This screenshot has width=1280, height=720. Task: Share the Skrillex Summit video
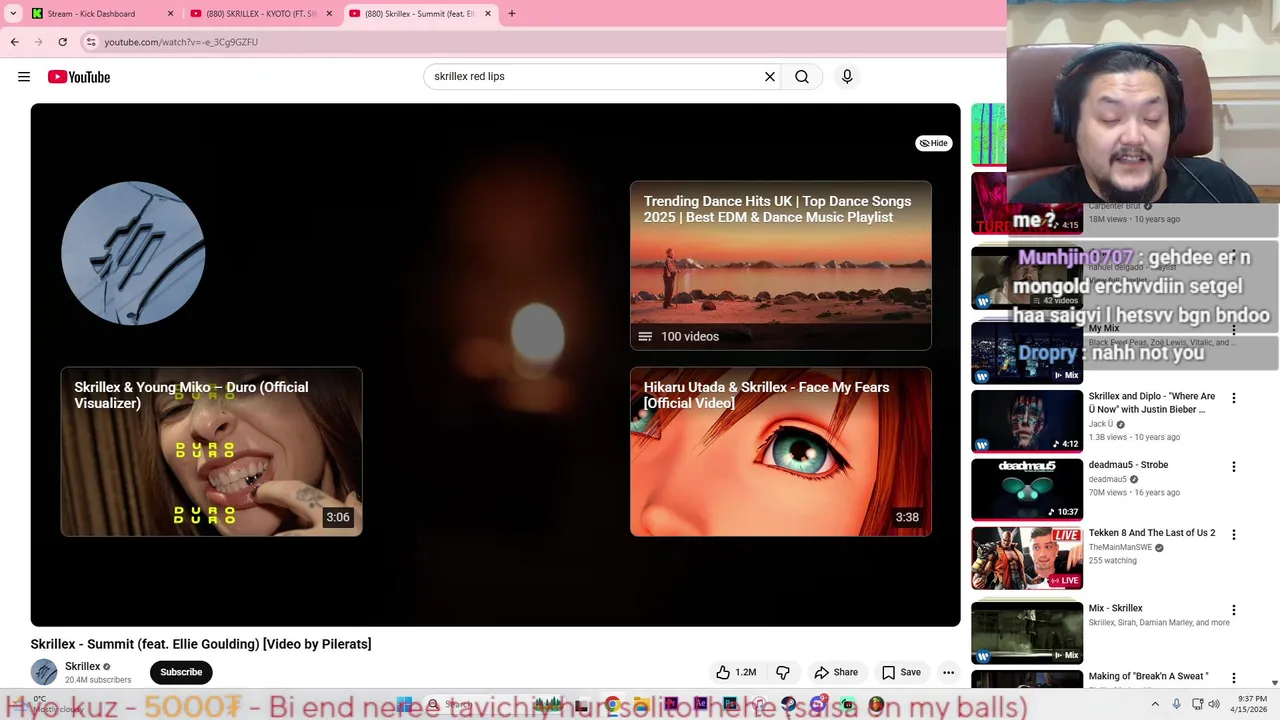click(x=836, y=672)
